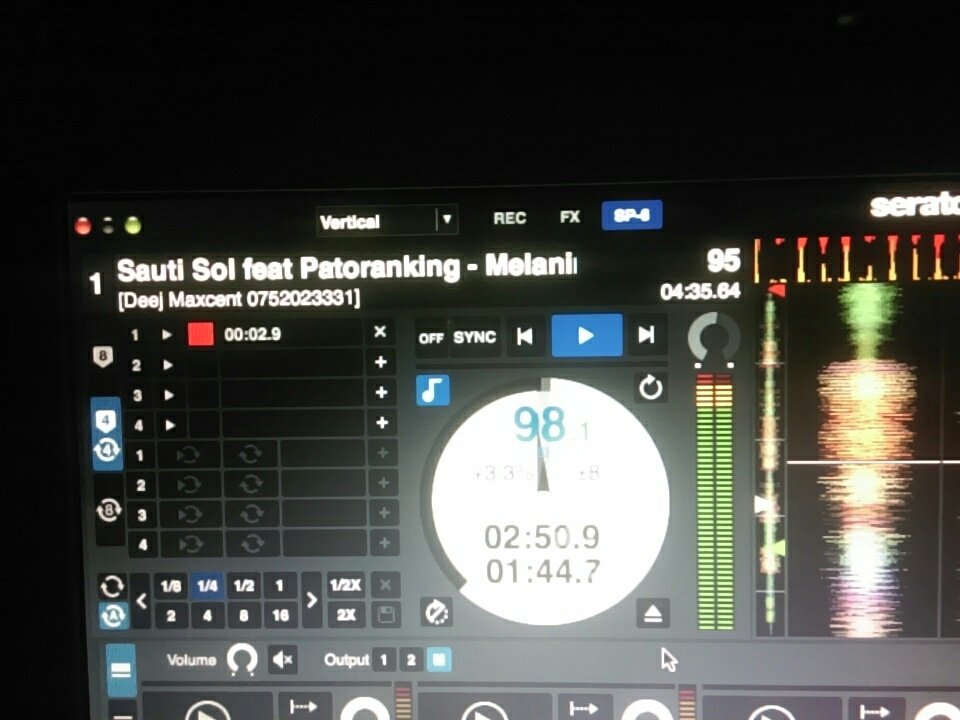960x720 pixels.
Task: Skip to the previous track
Action: (x=525, y=336)
